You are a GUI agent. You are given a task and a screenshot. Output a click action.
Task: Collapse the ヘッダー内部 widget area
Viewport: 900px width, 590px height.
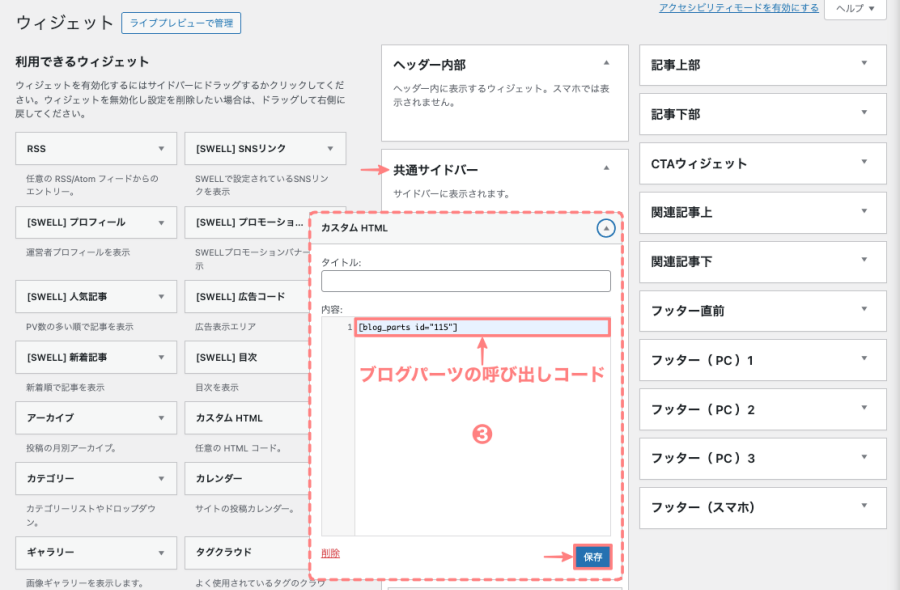point(605,63)
